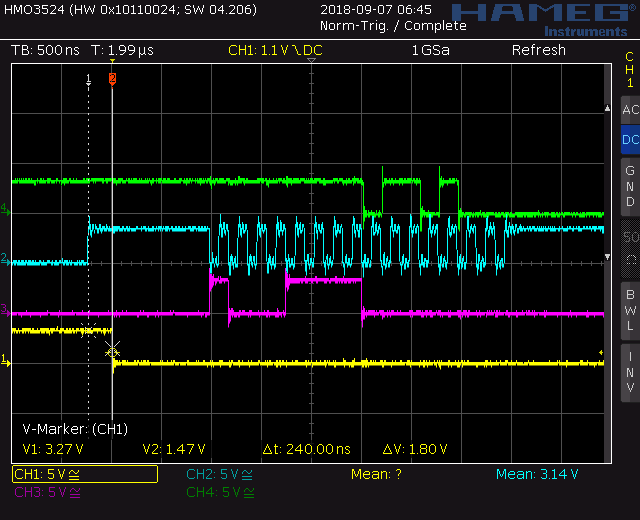Click the V2: 1.47 V readout
Screen dimensions: 640x520
pyautogui.click(x=174, y=449)
